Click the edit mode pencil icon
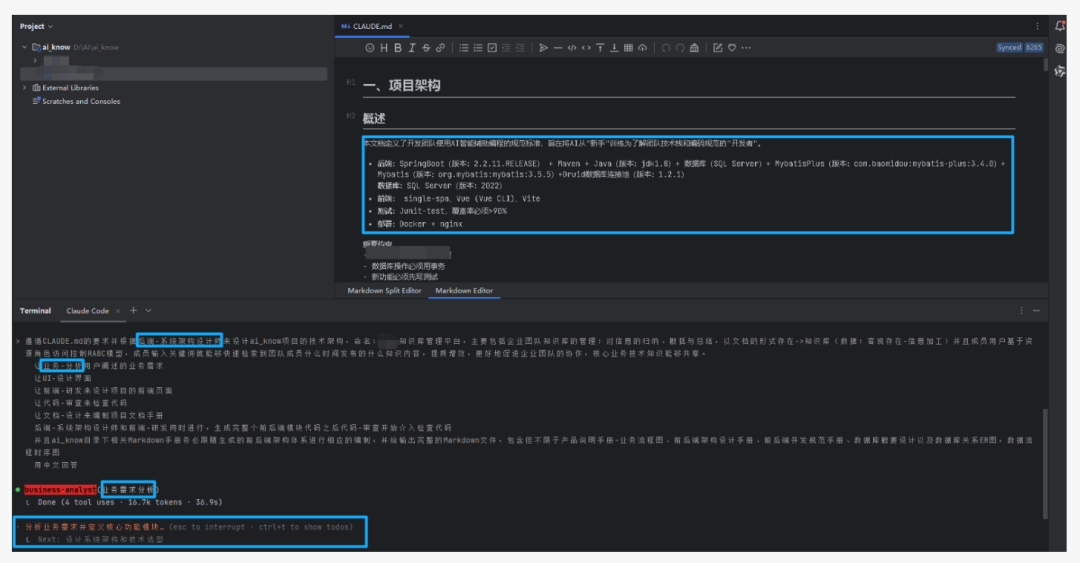The width and height of the screenshot is (1080, 563). tap(718, 48)
